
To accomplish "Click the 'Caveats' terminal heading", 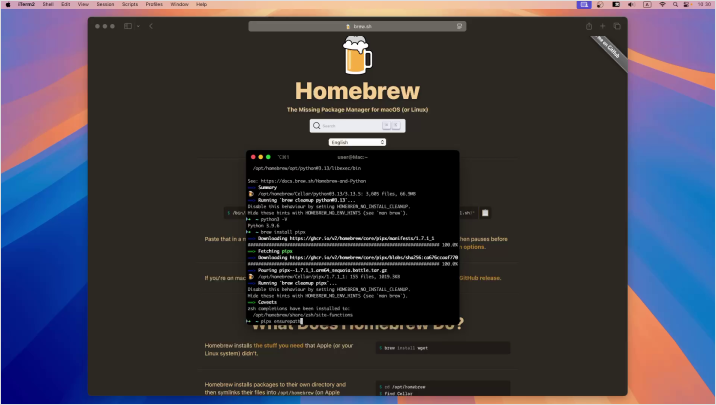I will pos(267,302).
